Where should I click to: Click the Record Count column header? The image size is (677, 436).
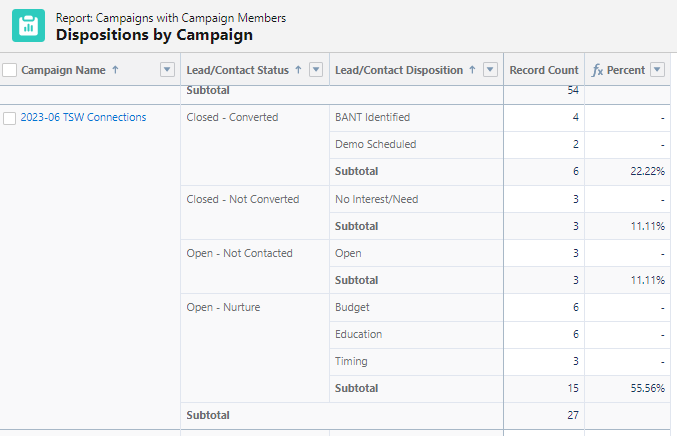[543, 70]
